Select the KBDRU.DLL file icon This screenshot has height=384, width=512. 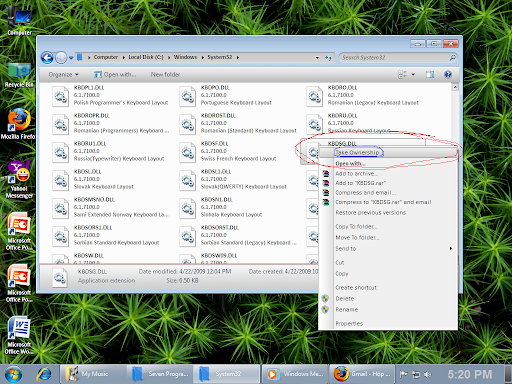pos(314,124)
